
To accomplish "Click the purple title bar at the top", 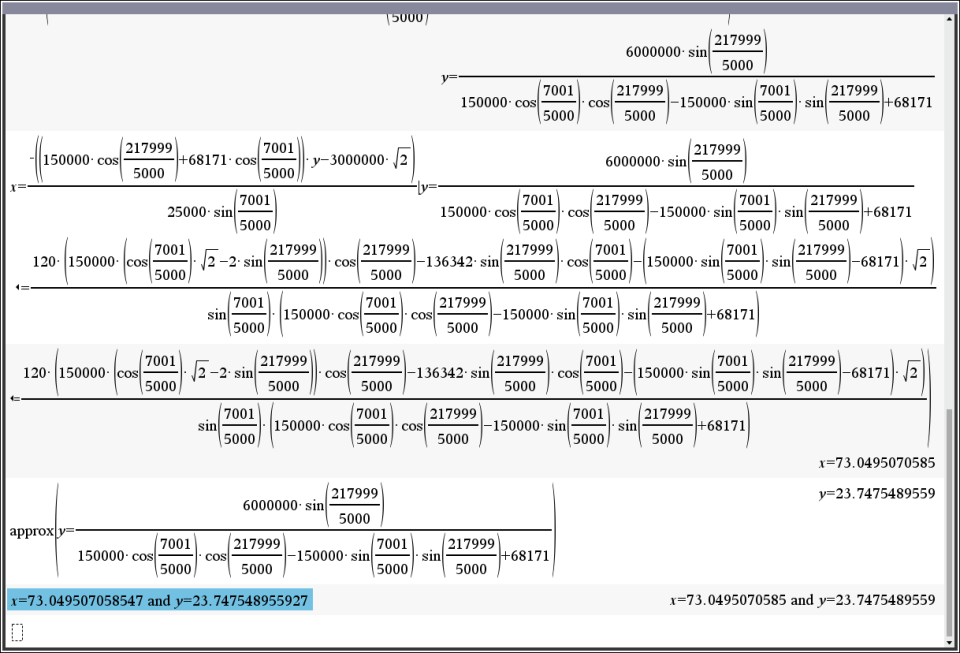I will (x=480, y=8).
